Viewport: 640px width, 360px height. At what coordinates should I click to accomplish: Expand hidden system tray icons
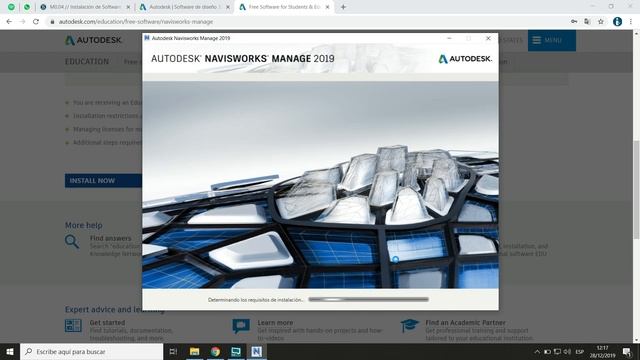pos(537,351)
